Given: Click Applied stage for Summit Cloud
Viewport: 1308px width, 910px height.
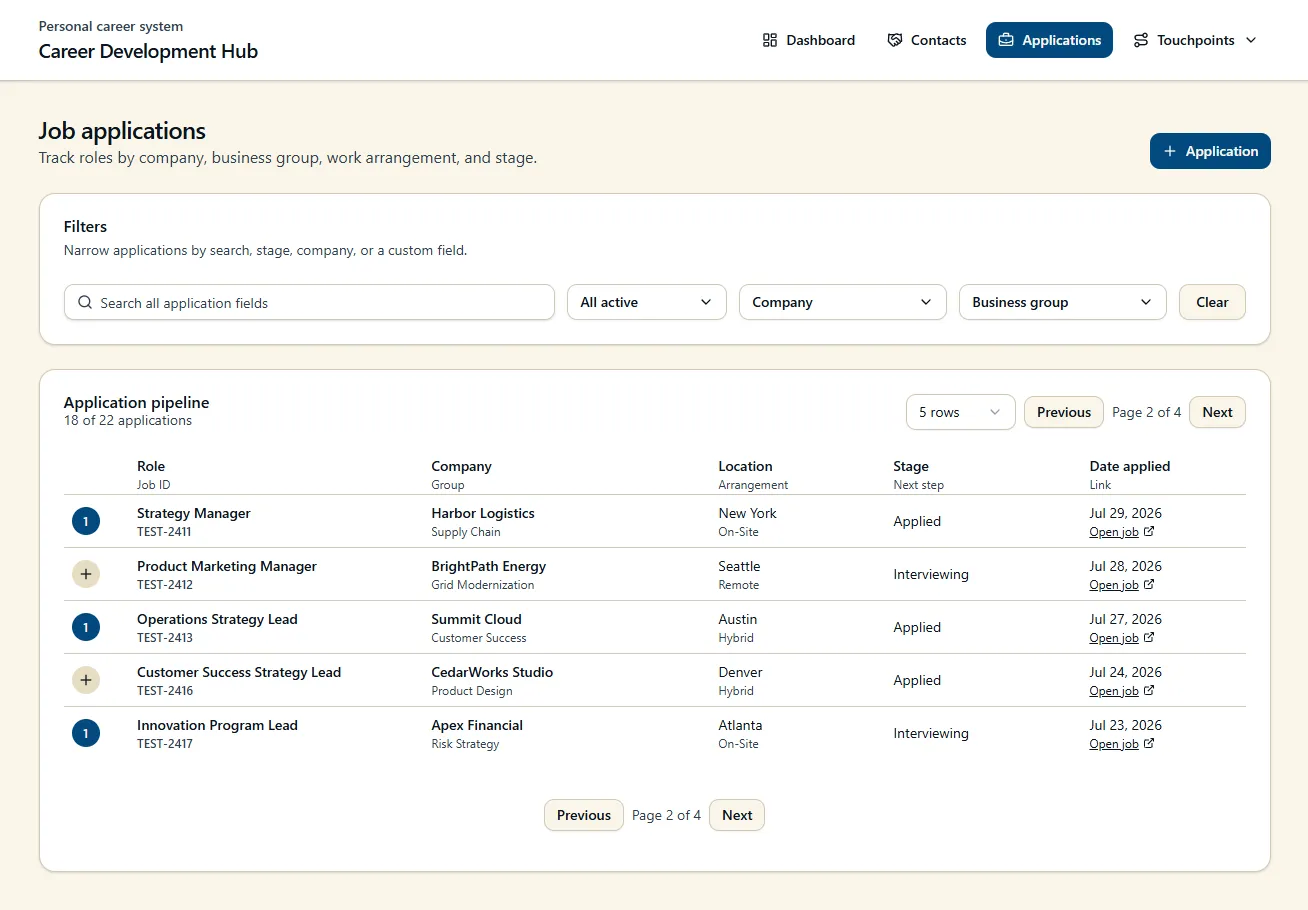Looking at the screenshot, I should pos(917,627).
